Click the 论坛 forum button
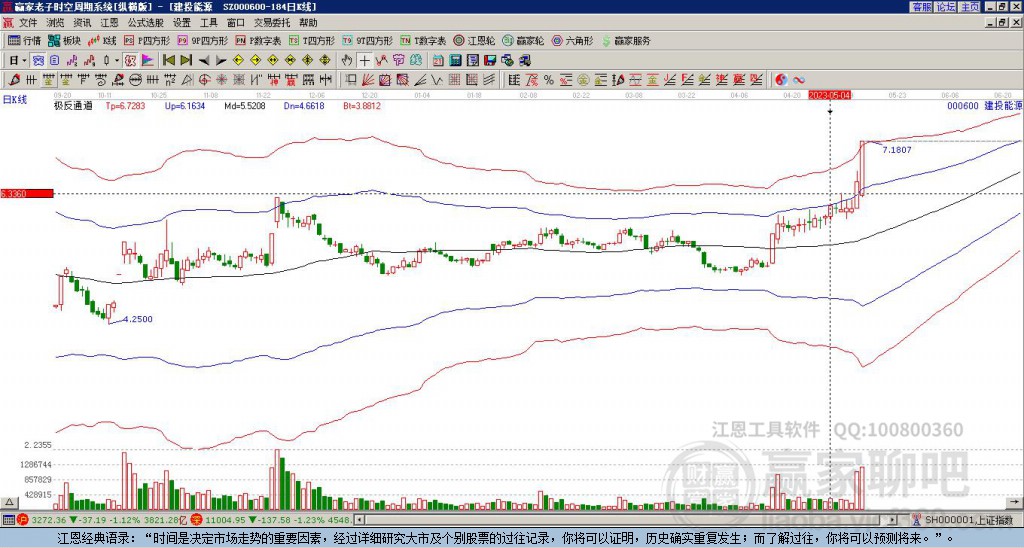Image resolution: width=1024 pixels, height=548 pixels. click(945, 7)
